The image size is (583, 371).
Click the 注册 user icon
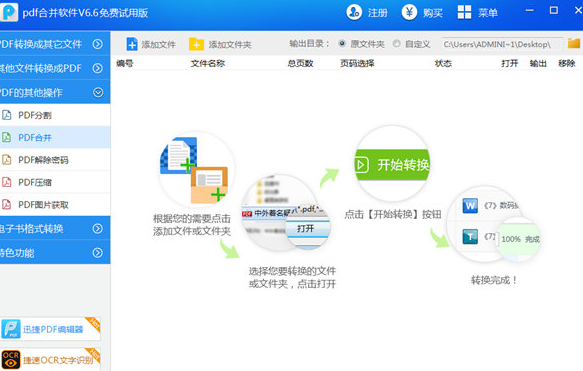354,12
